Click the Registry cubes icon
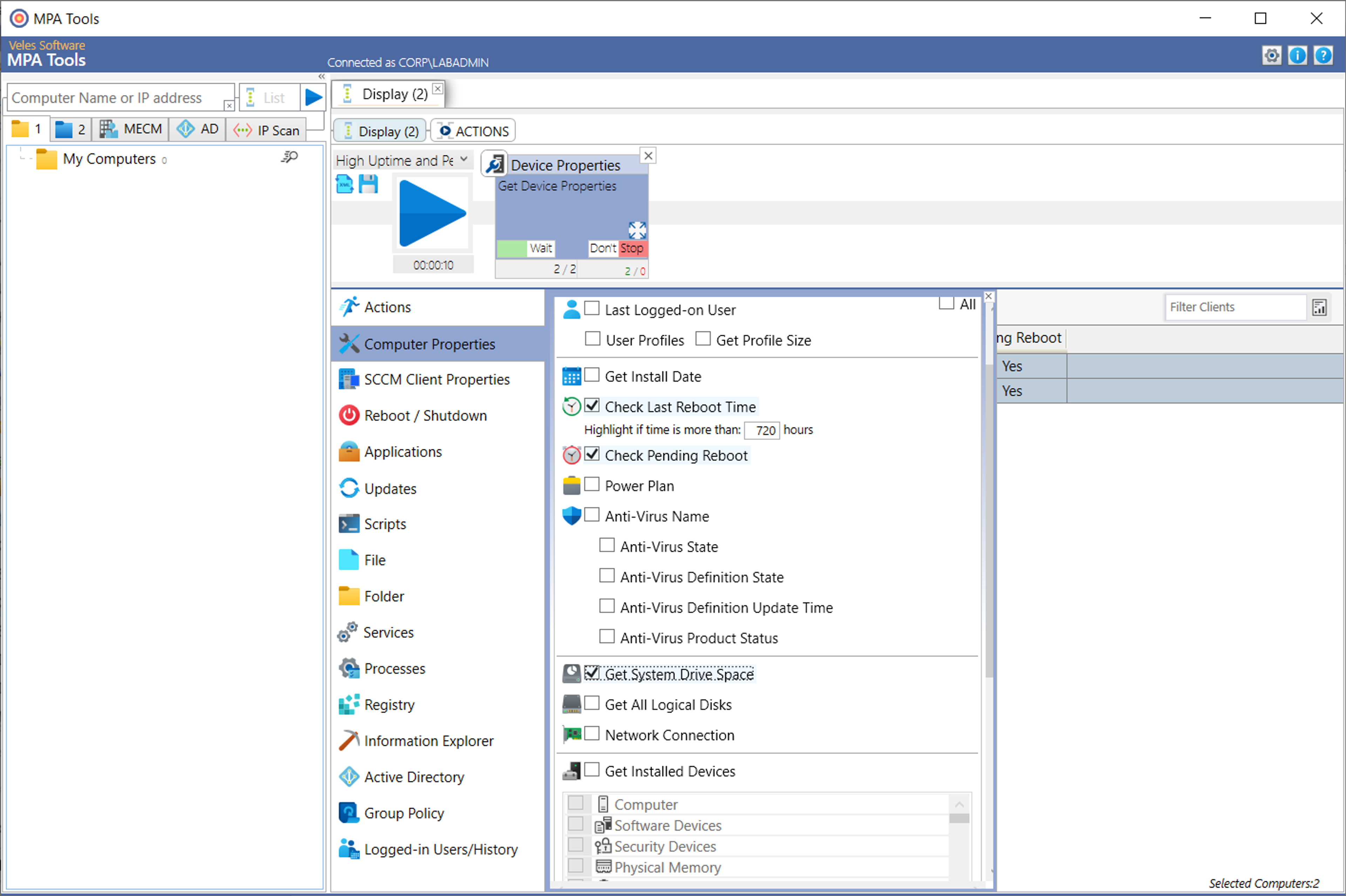Screen dimensions: 1346x896 (348, 705)
